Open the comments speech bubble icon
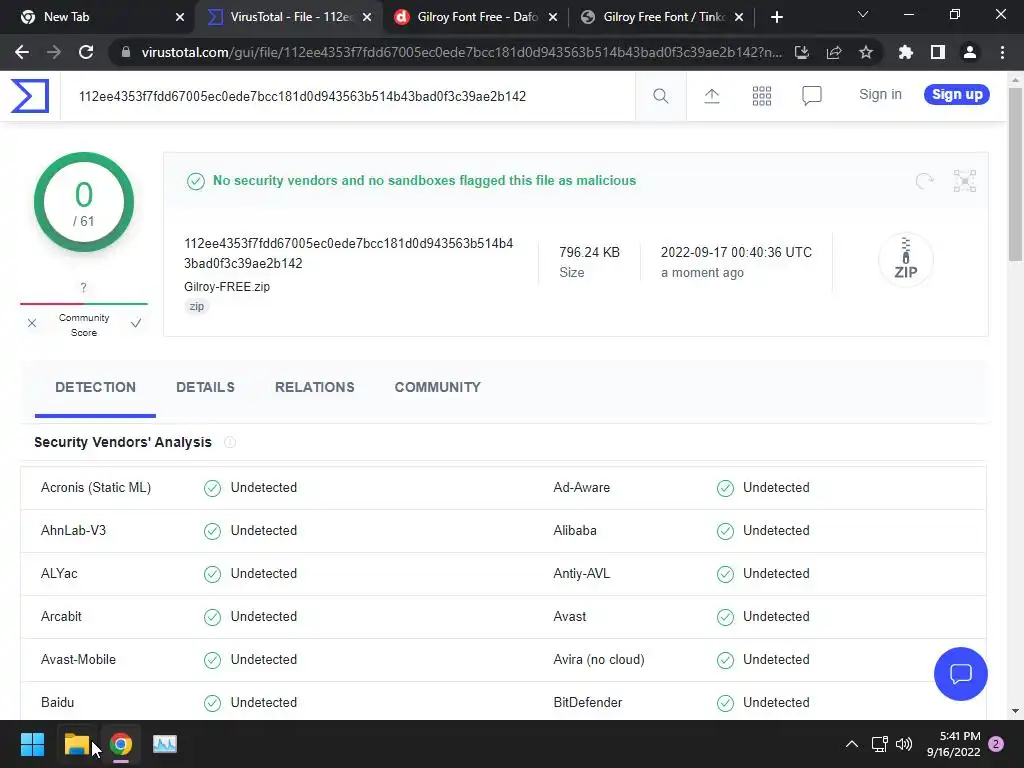This screenshot has height=768, width=1024. (812, 96)
